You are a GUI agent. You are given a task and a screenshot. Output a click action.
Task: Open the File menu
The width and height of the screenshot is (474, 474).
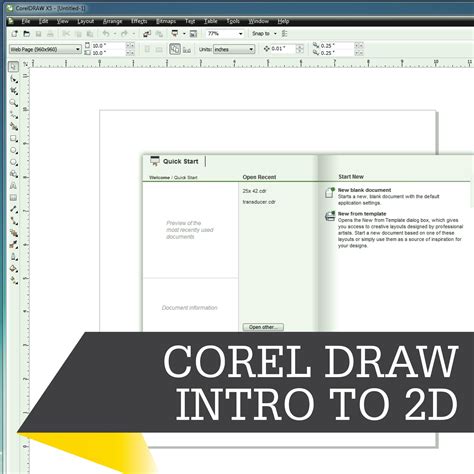click(x=26, y=21)
